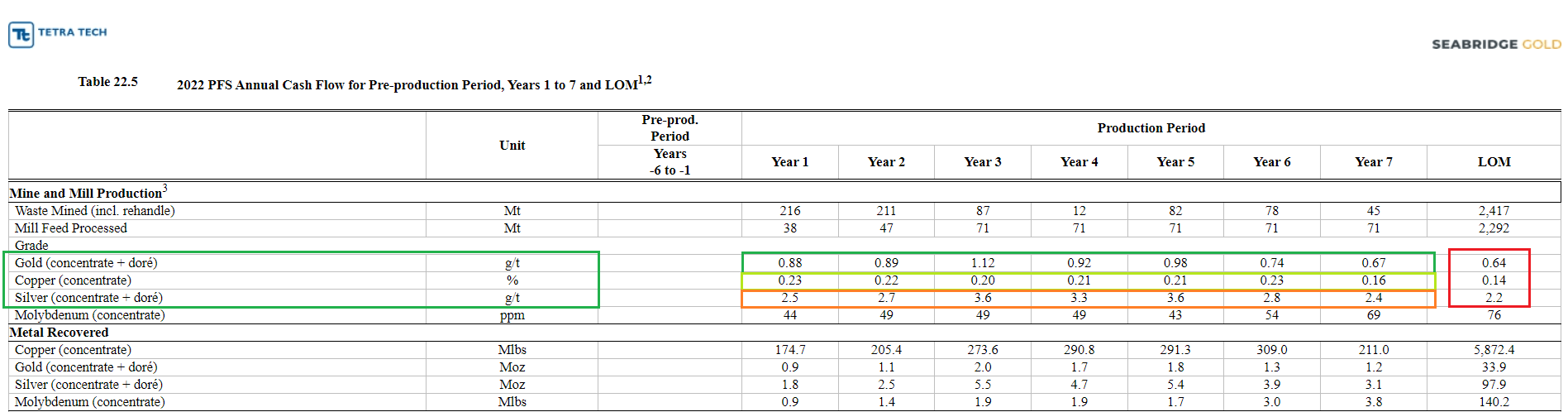Click the Metal Recovered section heading

59,333
